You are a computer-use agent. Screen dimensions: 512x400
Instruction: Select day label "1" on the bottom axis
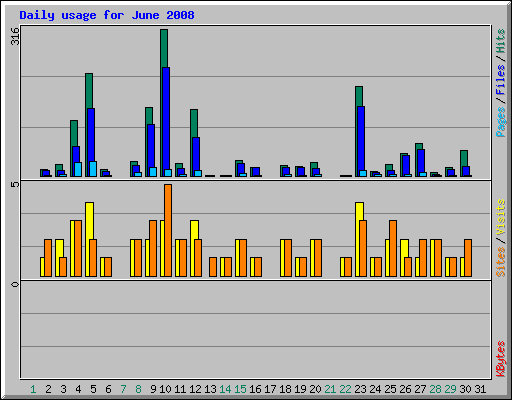coord(33,389)
